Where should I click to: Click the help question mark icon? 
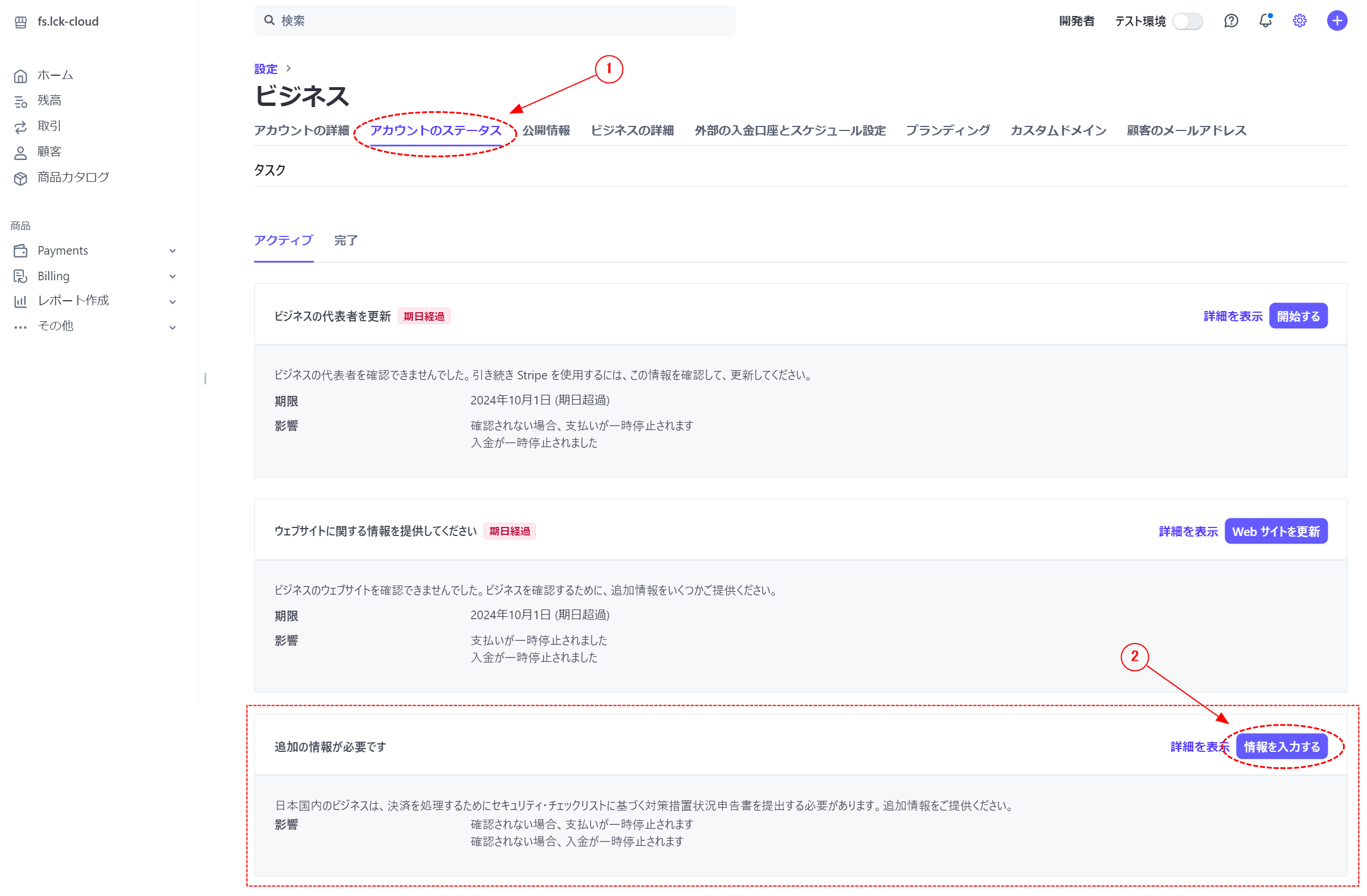coord(1231,21)
